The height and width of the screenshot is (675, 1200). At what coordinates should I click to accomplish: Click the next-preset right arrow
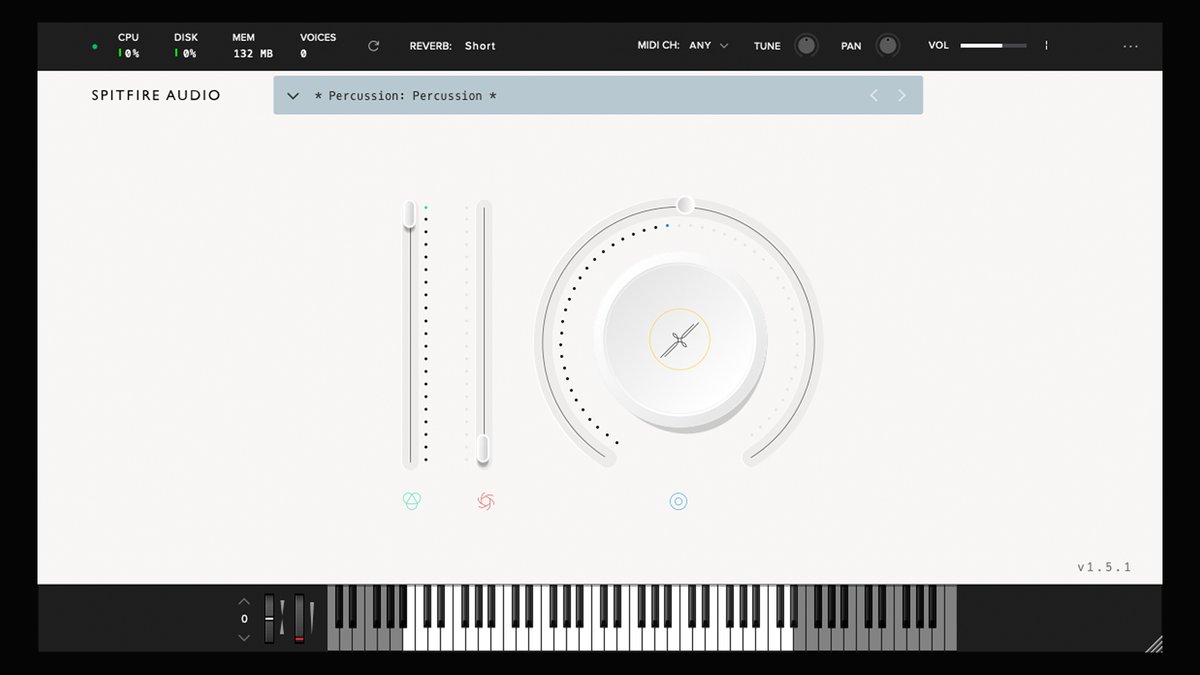tap(901, 95)
